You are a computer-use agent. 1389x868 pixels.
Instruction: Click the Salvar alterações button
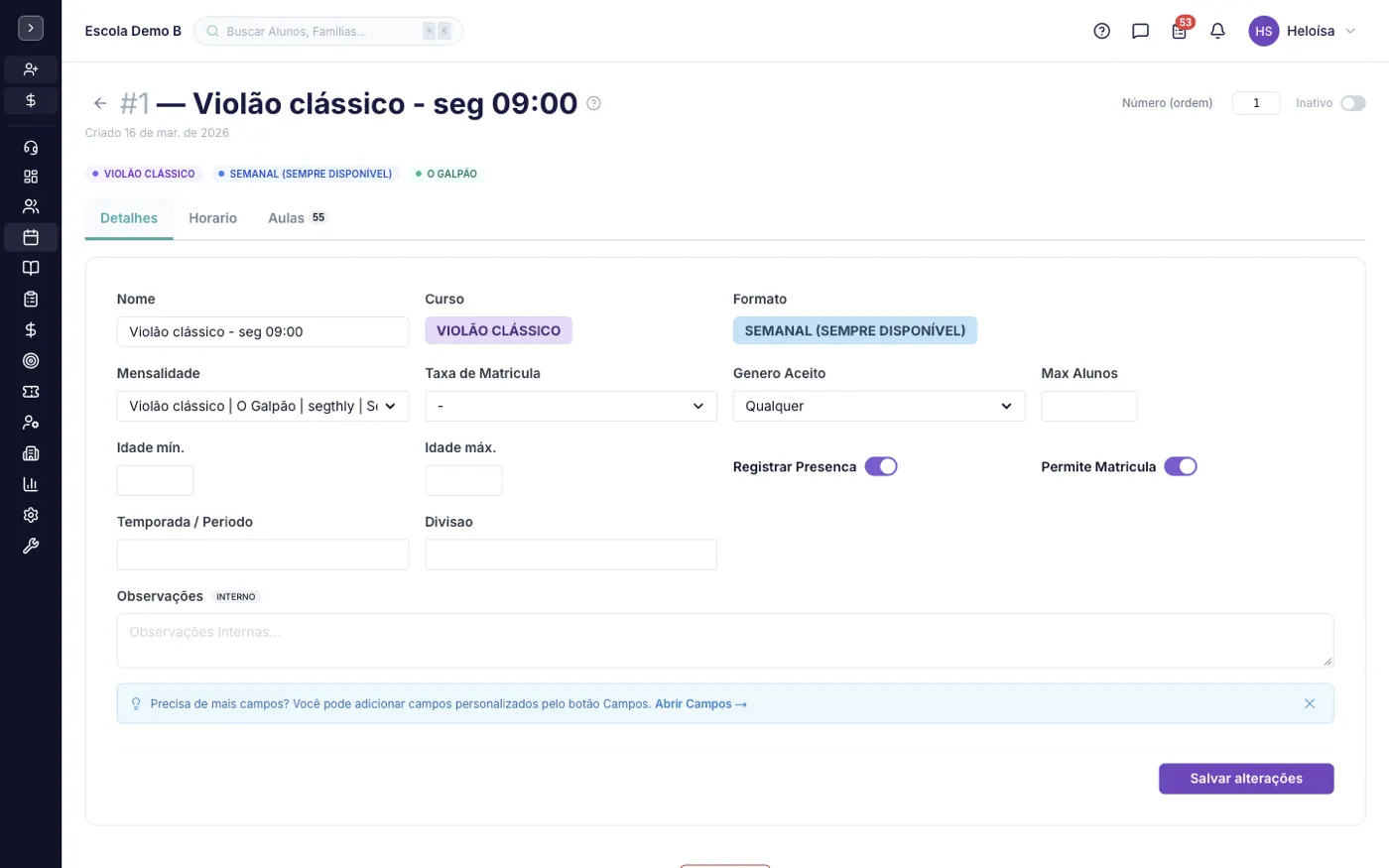[x=1246, y=779]
